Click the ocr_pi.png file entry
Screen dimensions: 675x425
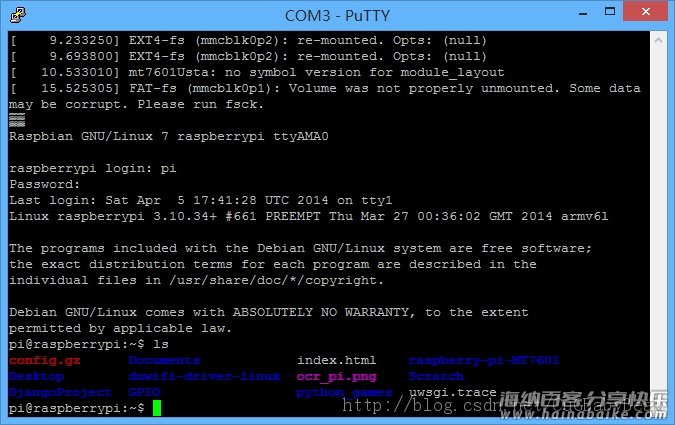tap(336, 376)
